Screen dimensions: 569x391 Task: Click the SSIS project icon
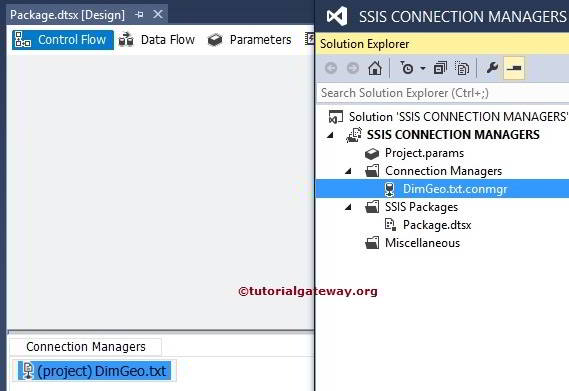point(354,135)
